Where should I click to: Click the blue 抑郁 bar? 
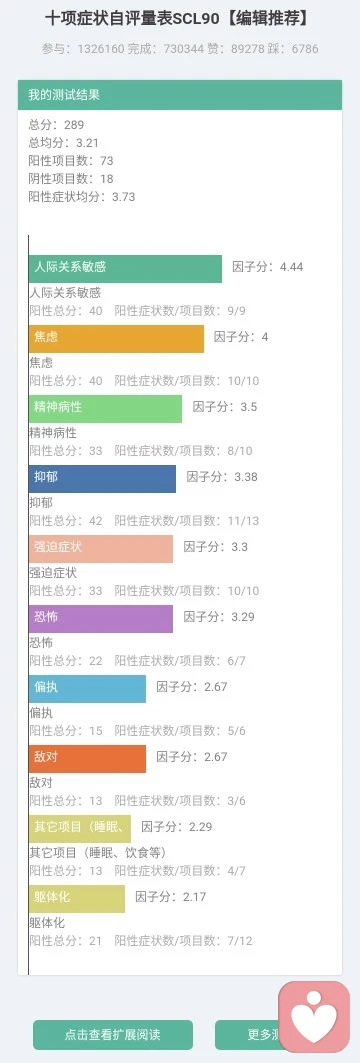[x=102, y=478]
